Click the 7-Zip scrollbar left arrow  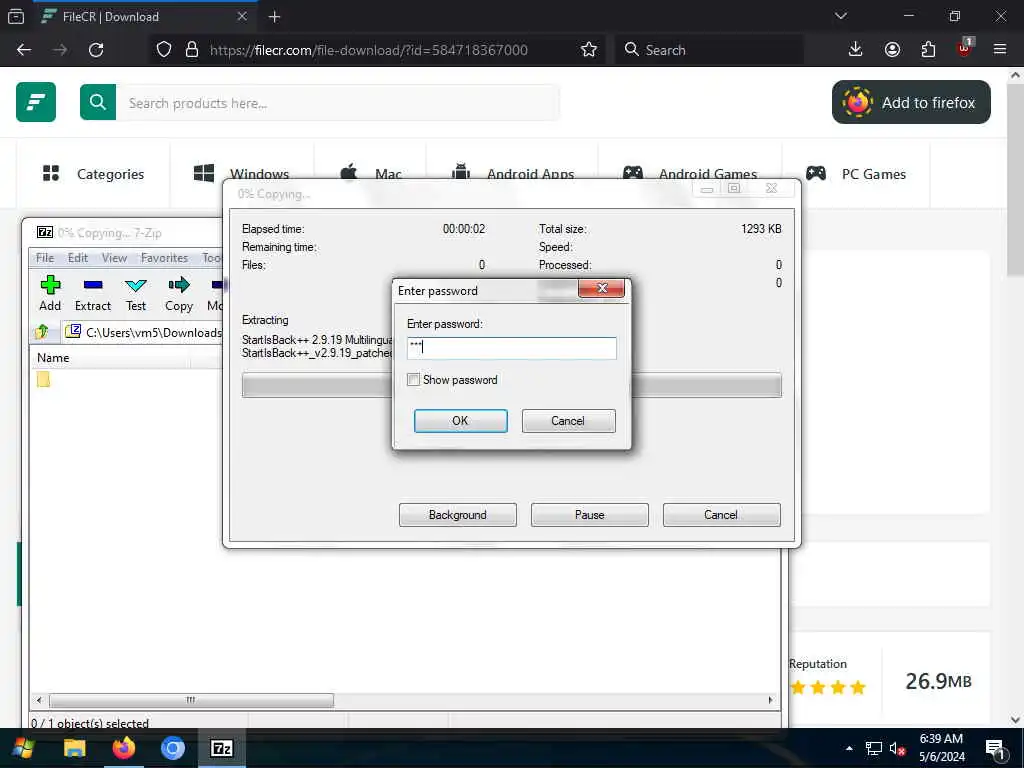point(39,700)
